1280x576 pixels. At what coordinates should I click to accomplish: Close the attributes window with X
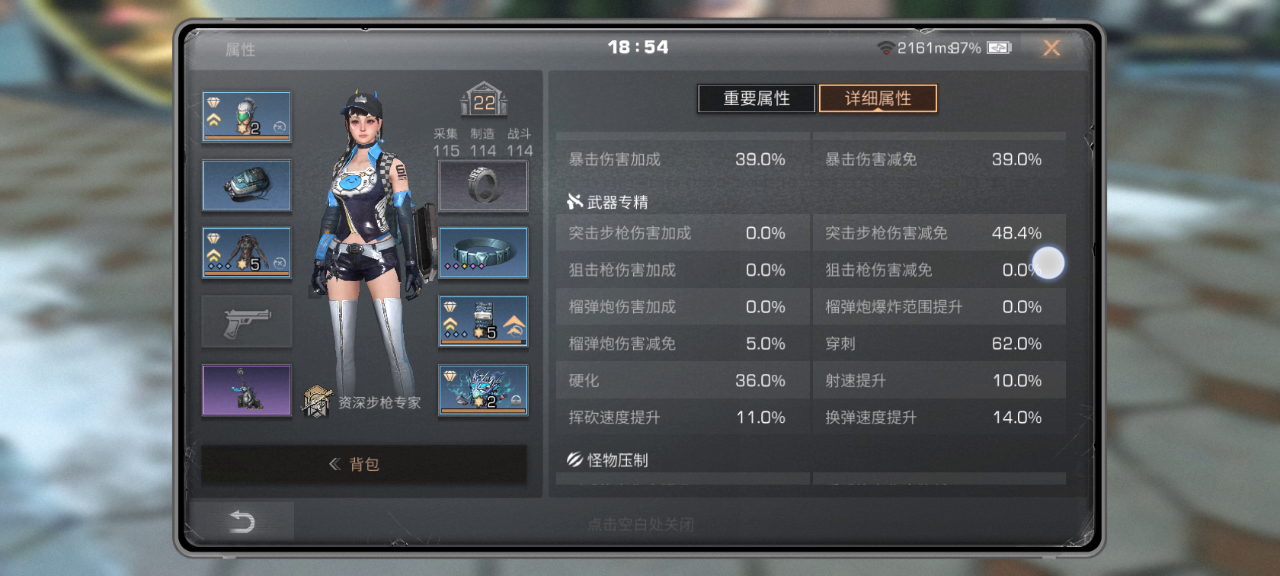point(1051,48)
